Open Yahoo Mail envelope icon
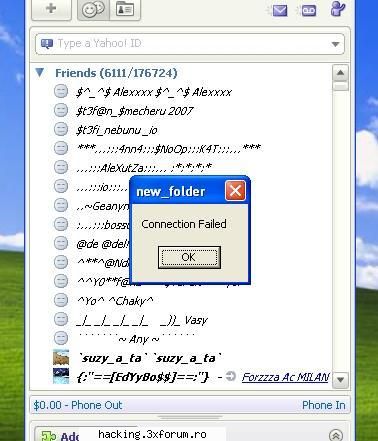Screen dimensions: 378x441 coord(279,10)
